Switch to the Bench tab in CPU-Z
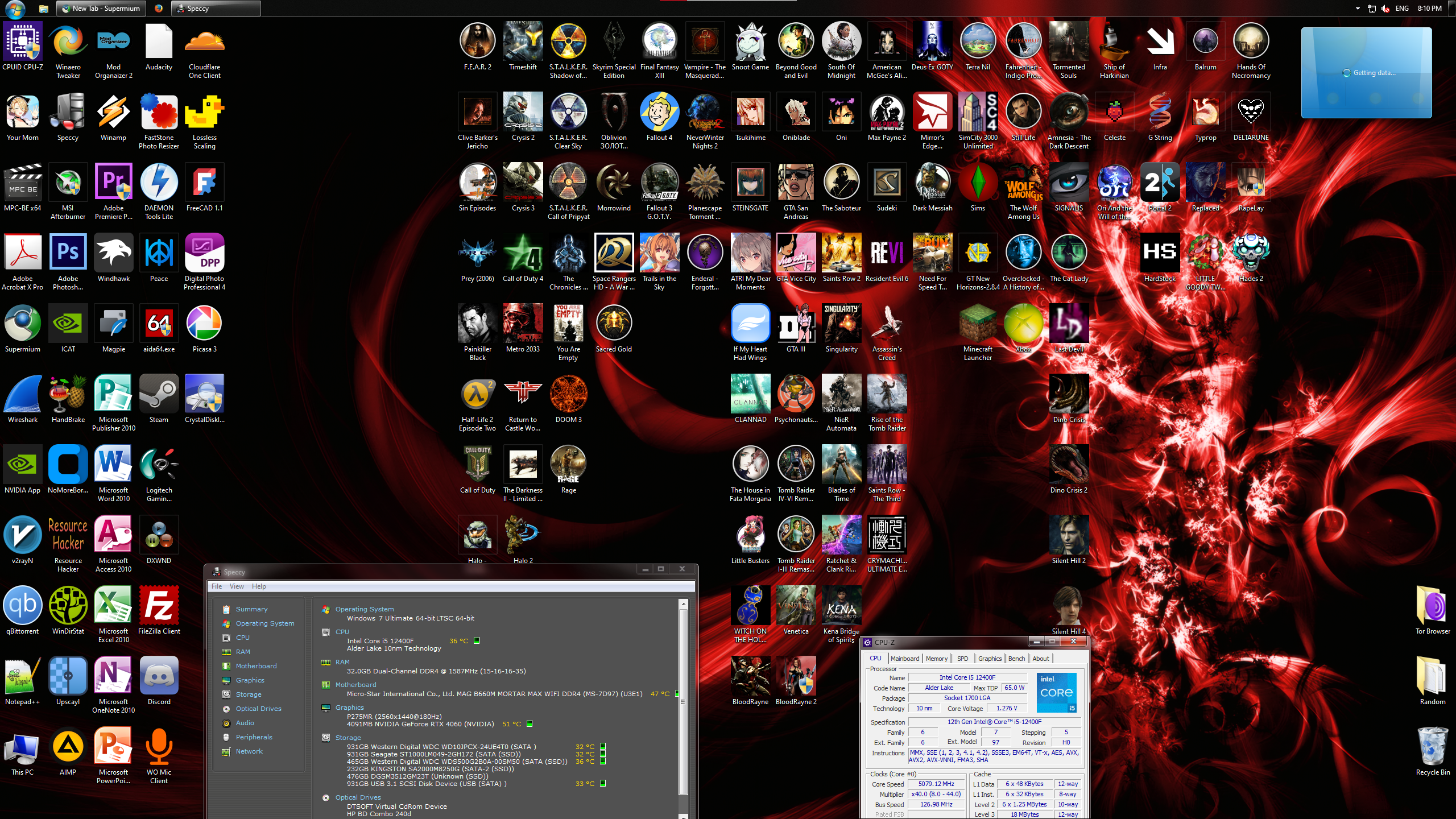Viewport: 1456px width, 819px height. tap(1016, 659)
